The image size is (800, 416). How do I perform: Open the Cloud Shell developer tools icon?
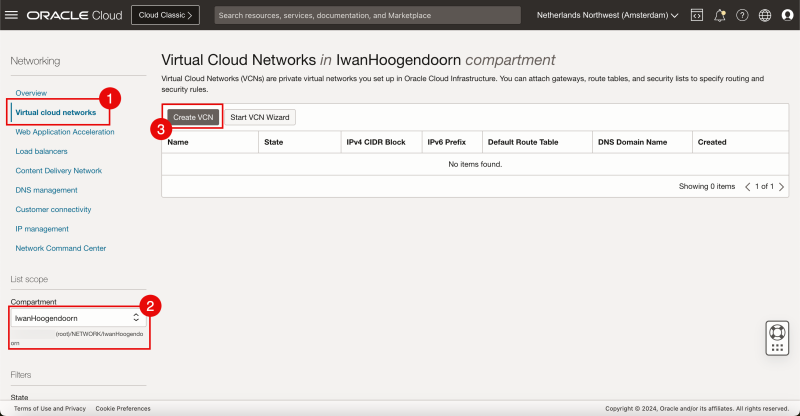click(696, 15)
